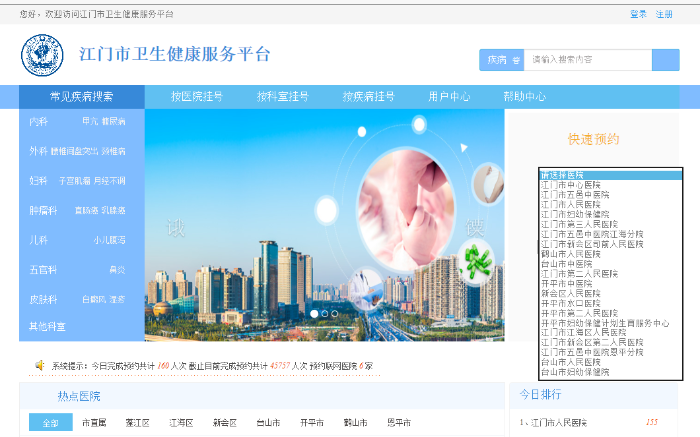Screen dimensions: 700x437
Task: Select the 全部 hospital area tab
Action: click(x=50, y=422)
